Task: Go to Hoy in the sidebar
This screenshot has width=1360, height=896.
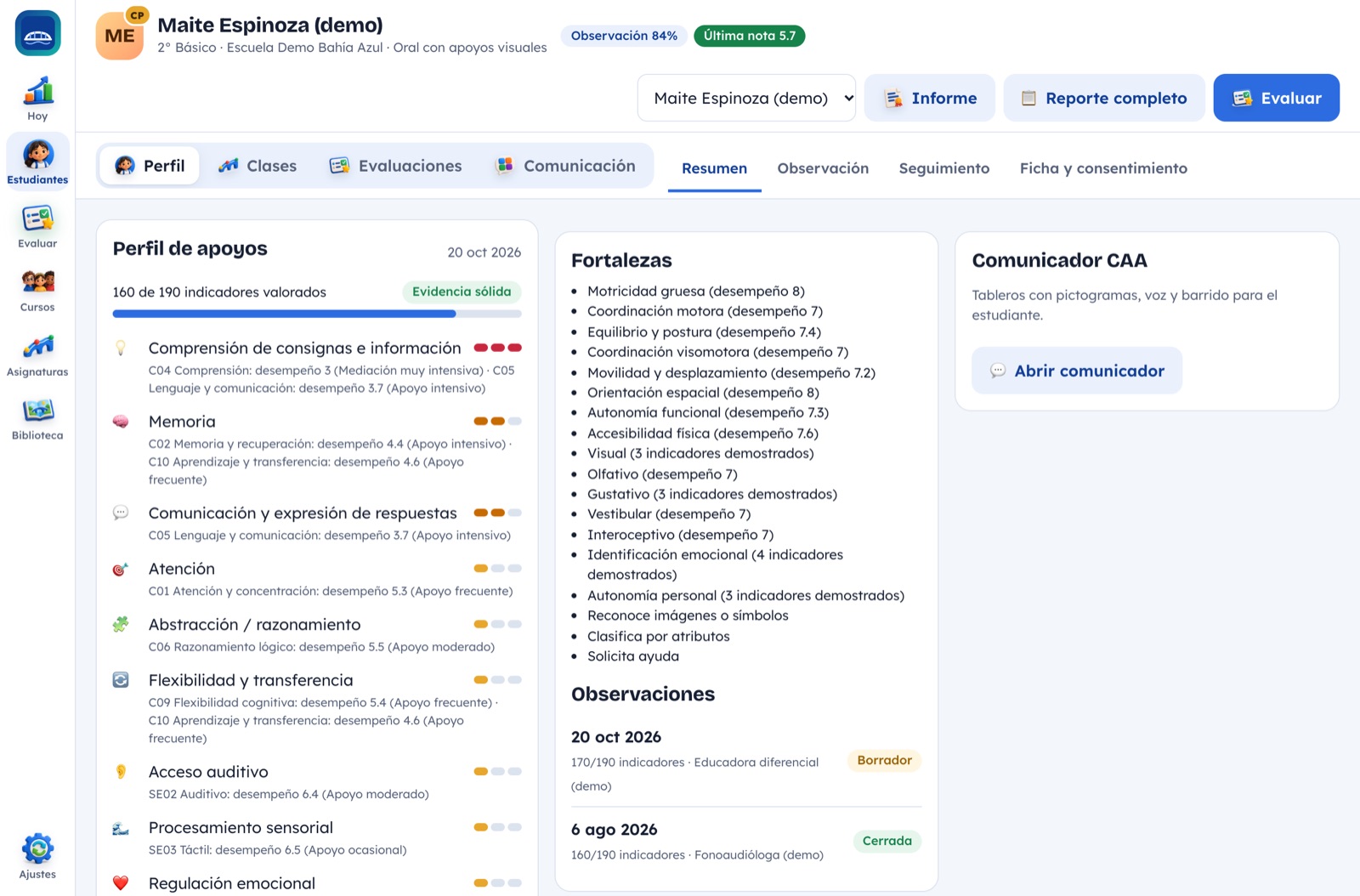Action: 37,99
